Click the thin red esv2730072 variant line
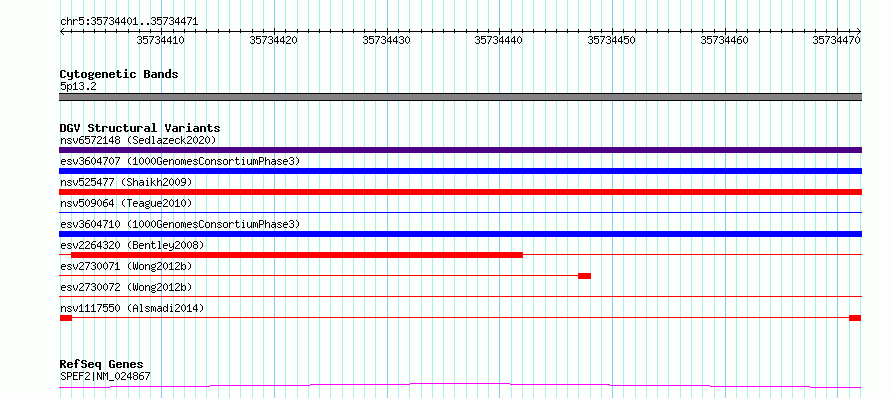Viewport: 890px width, 398px height. point(460,296)
